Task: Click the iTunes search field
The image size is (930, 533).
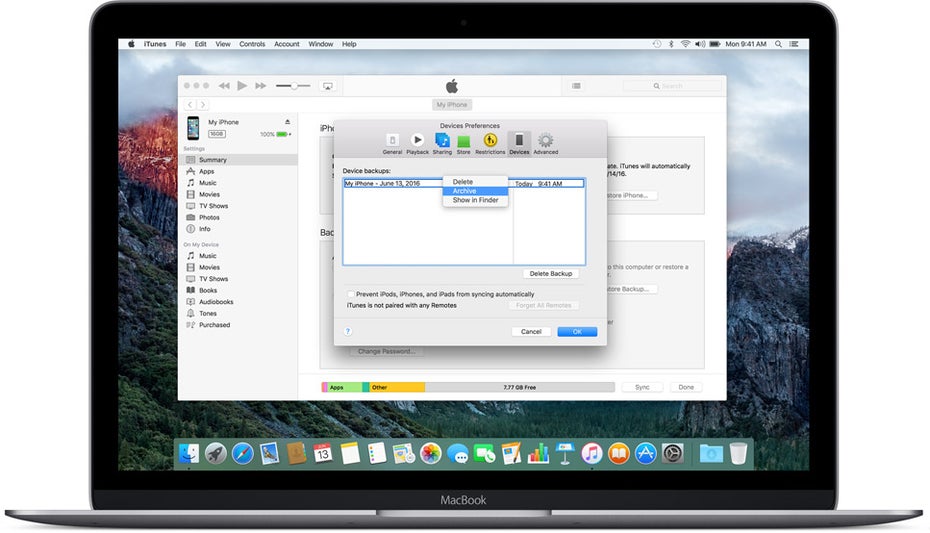Action: click(672, 86)
